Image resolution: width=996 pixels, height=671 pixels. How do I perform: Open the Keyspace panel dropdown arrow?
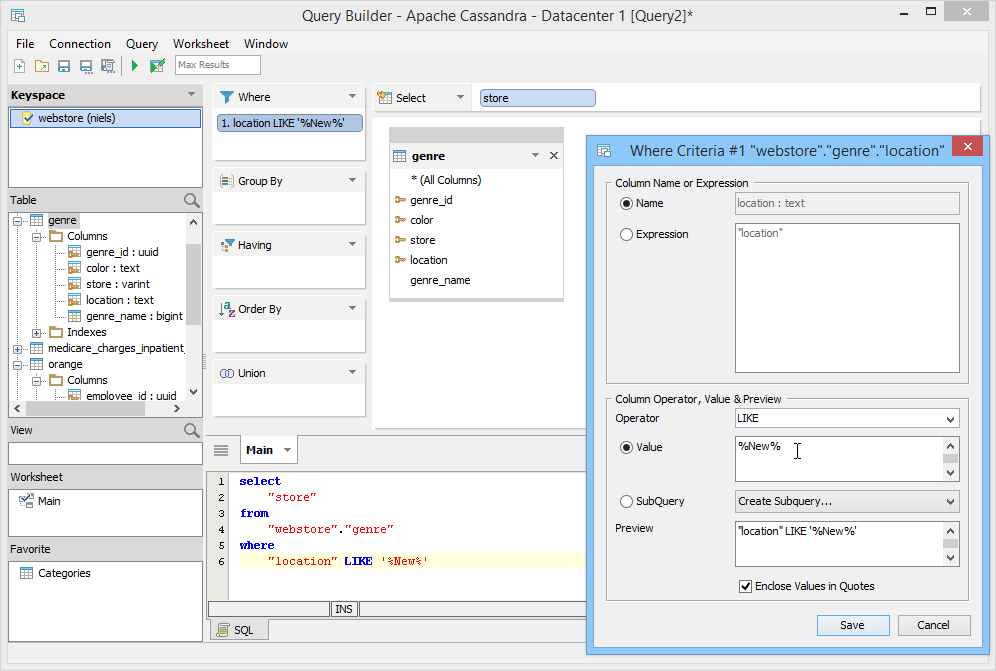(191, 95)
